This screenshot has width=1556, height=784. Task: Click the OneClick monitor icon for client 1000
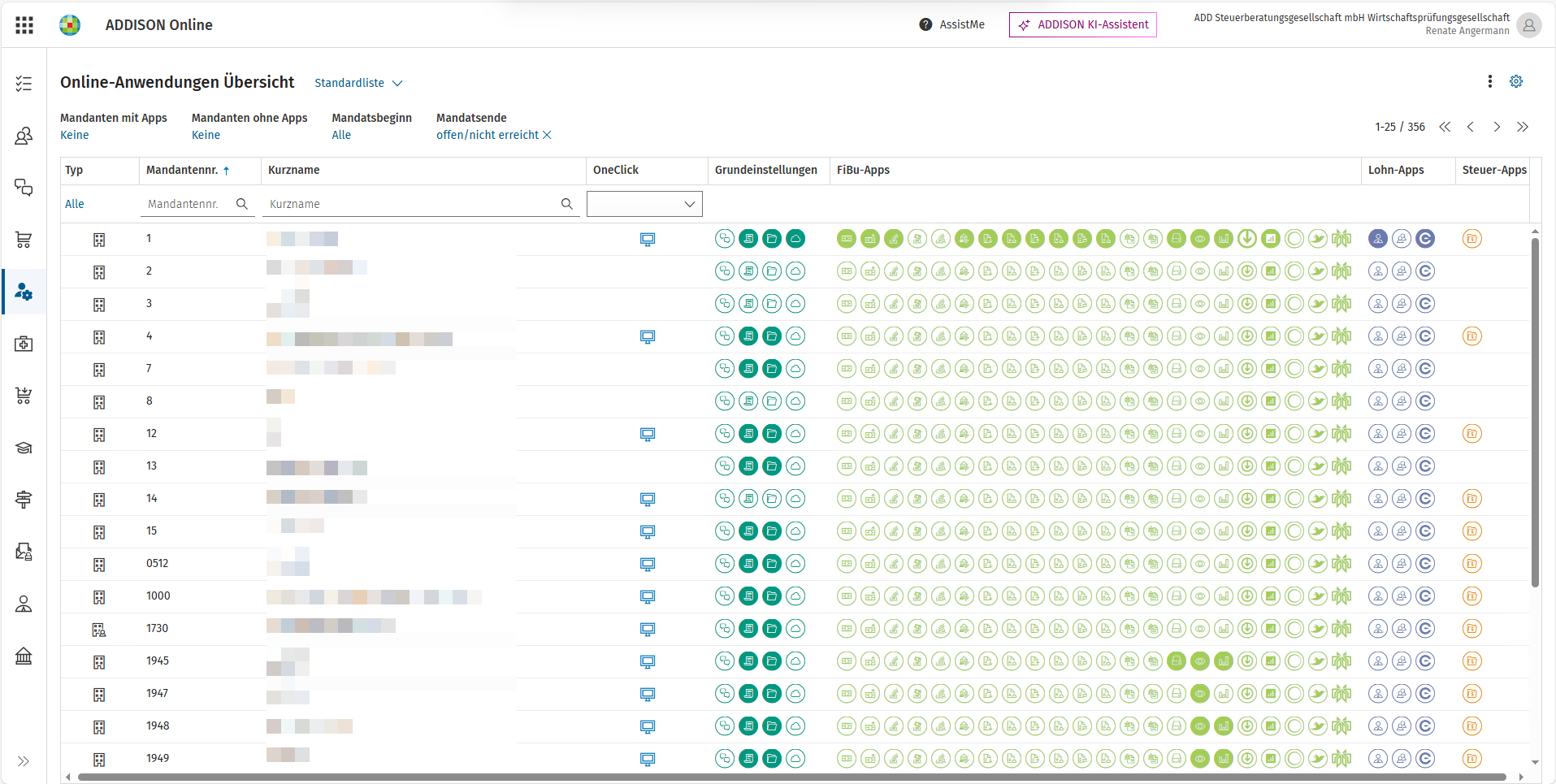[x=648, y=596]
